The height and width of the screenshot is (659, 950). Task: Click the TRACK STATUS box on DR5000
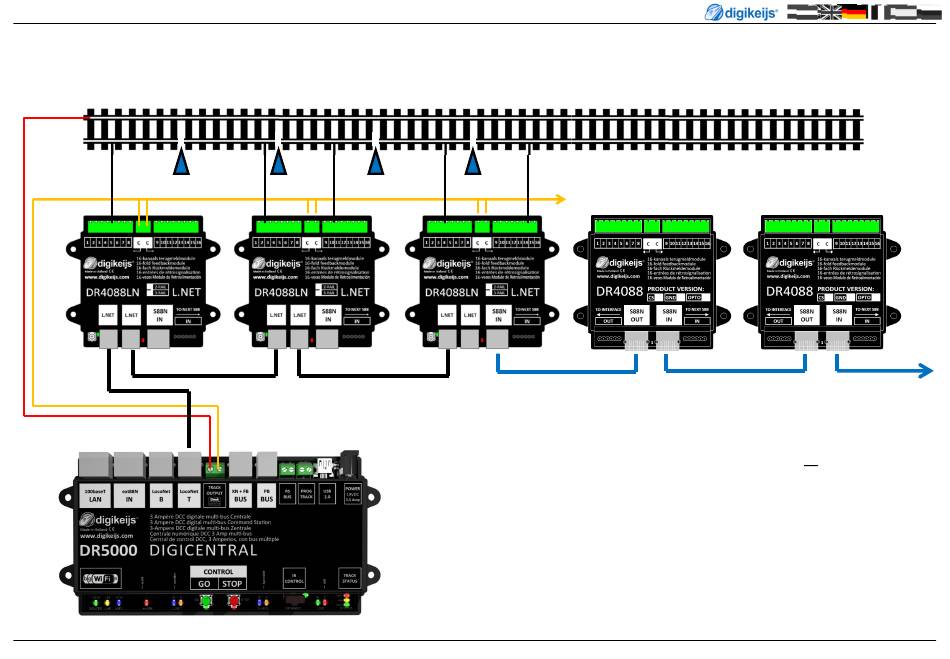(x=350, y=578)
